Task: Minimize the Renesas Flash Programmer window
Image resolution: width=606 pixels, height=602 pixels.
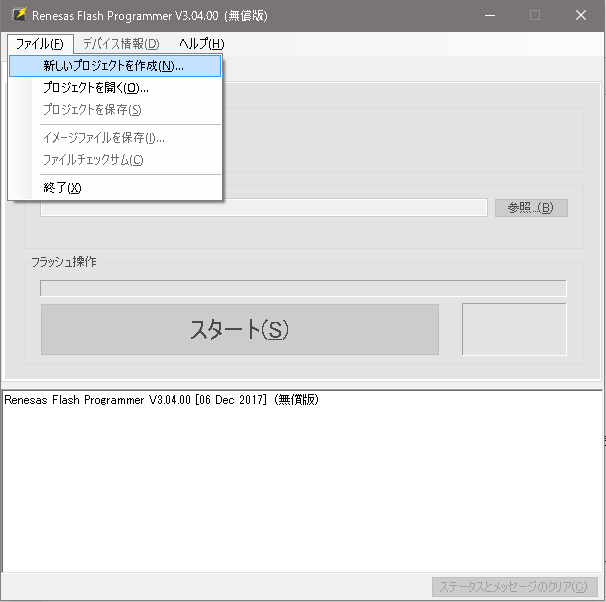Action: pos(490,15)
